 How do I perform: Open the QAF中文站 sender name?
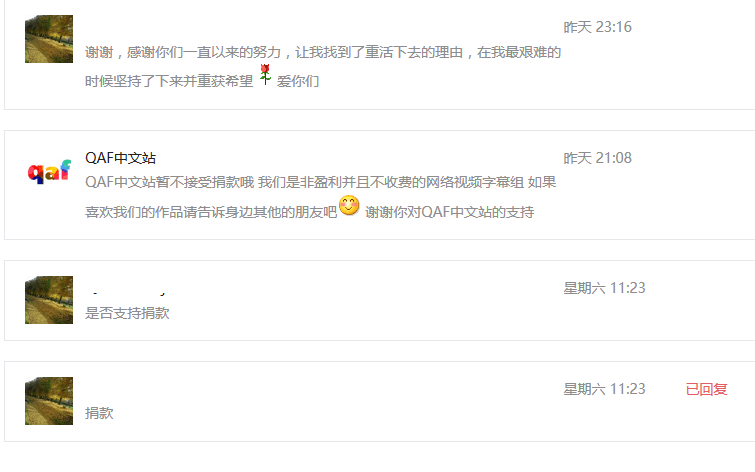tap(120, 158)
